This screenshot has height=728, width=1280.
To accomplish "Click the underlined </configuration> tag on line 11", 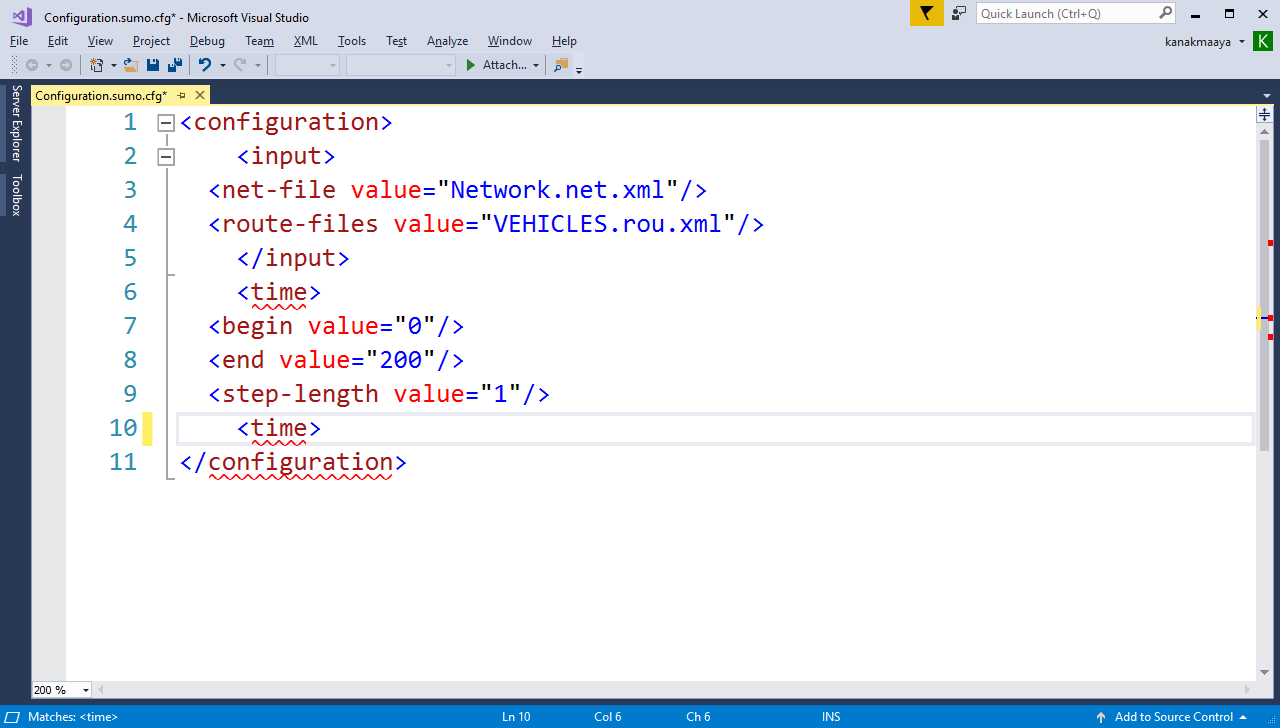I will [x=293, y=462].
